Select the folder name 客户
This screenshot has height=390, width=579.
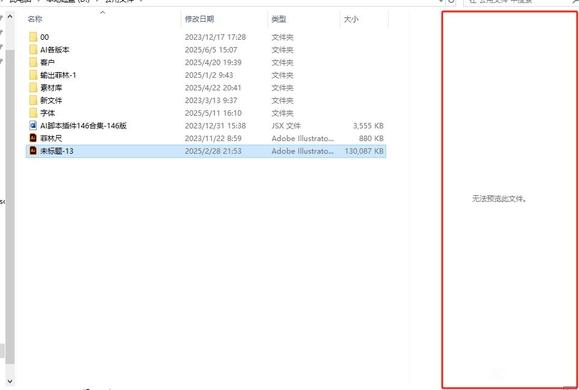pyautogui.click(x=47, y=62)
